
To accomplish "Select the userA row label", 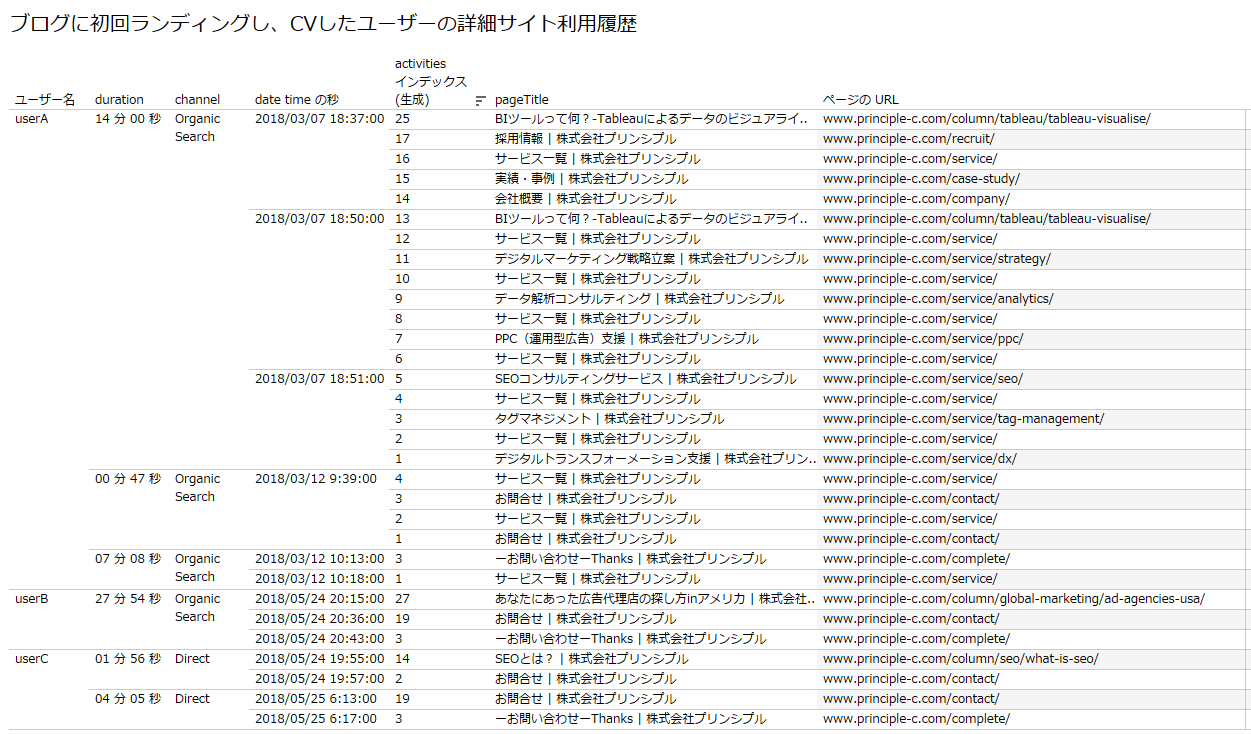I will [32, 119].
